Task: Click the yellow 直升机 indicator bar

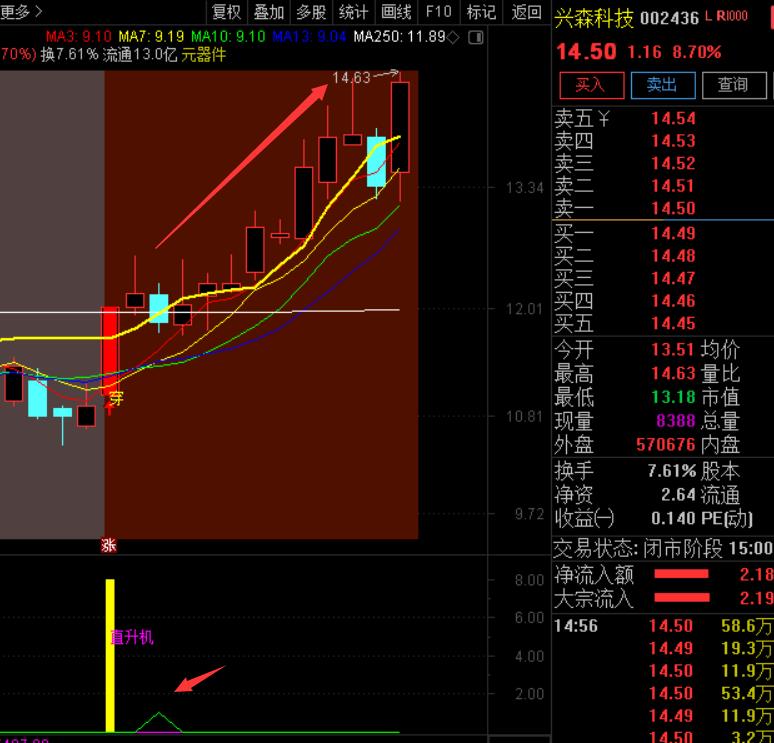Action: [x=110, y=656]
